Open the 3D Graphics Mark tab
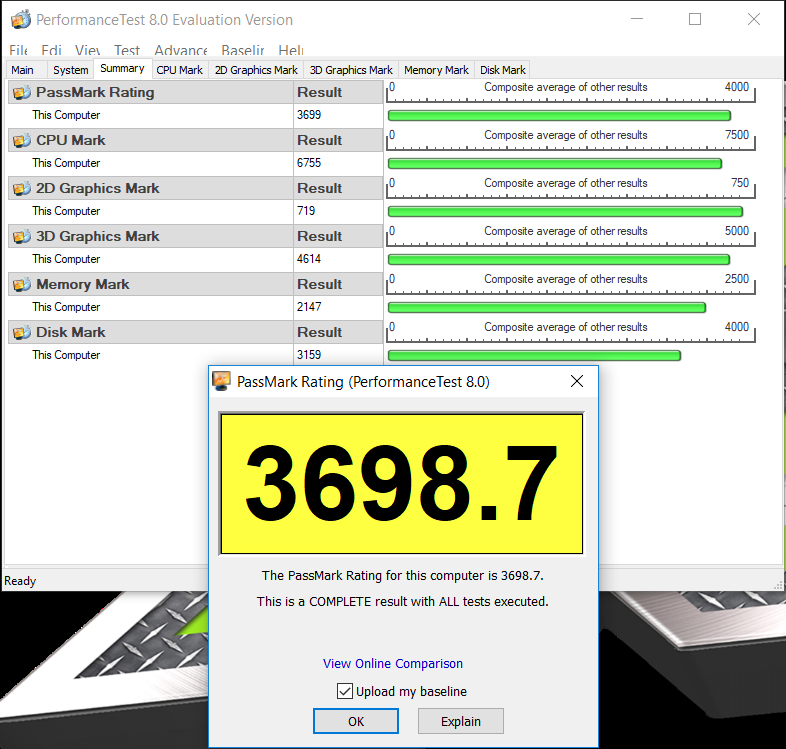Screen dimensions: 786x749 coord(351,70)
